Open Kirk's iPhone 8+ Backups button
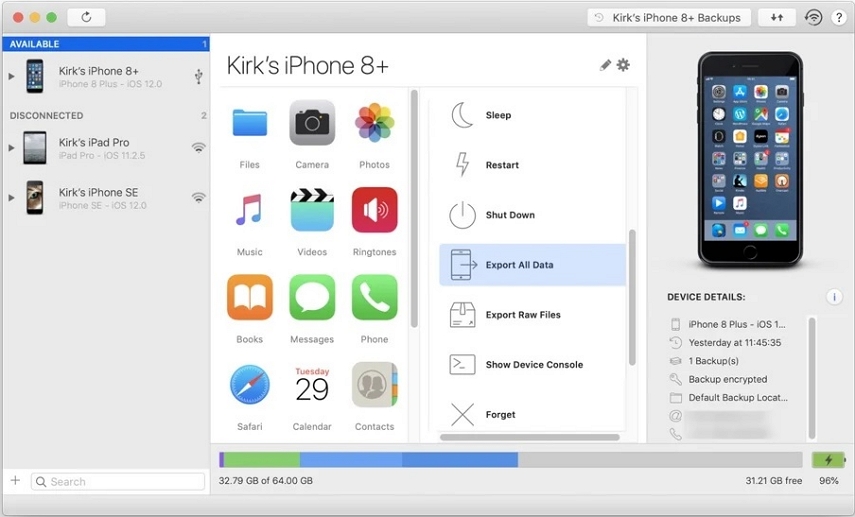This screenshot has width=855, height=517. coord(669,17)
